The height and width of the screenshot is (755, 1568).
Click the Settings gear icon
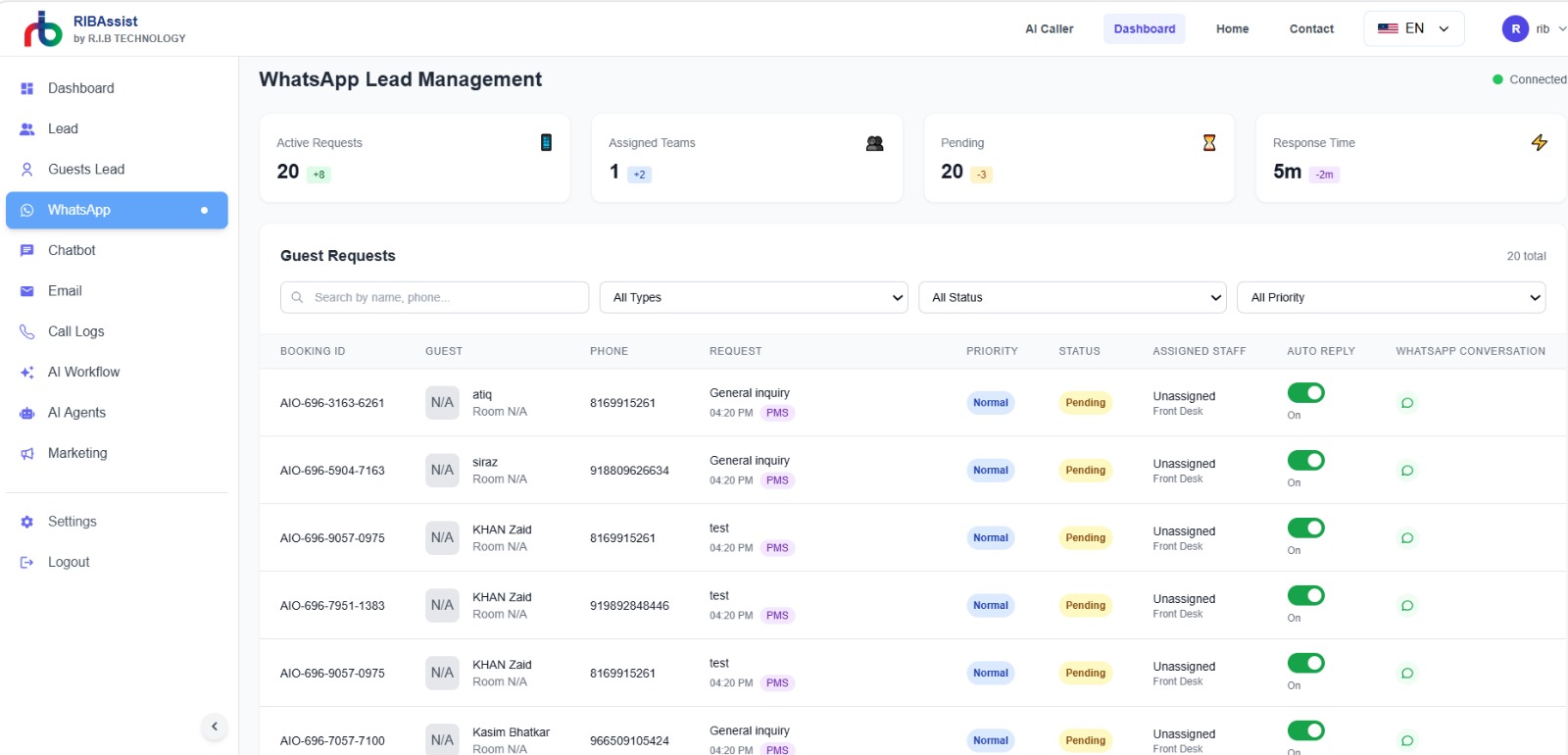click(27, 522)
